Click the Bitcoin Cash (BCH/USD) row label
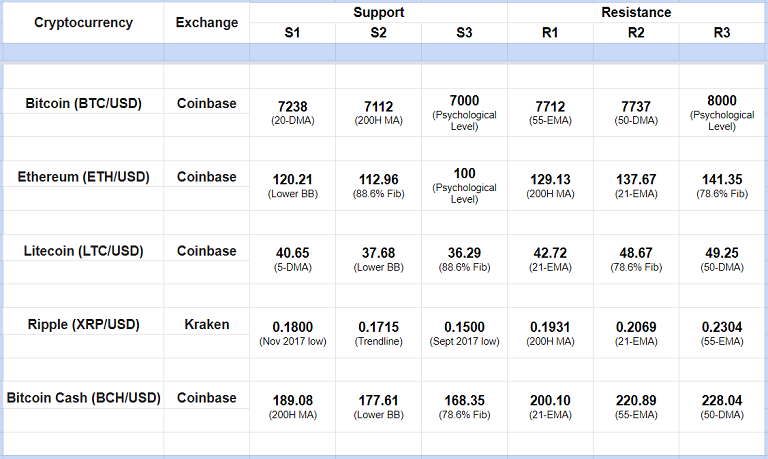 [x=83, y=398]
